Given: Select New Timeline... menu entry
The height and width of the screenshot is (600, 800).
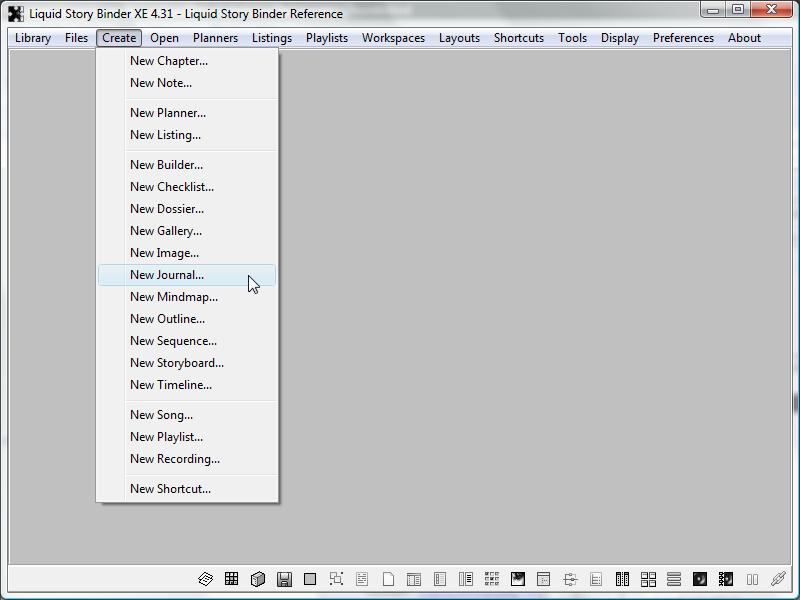Looking at the screenshot, I should (171, 385).
